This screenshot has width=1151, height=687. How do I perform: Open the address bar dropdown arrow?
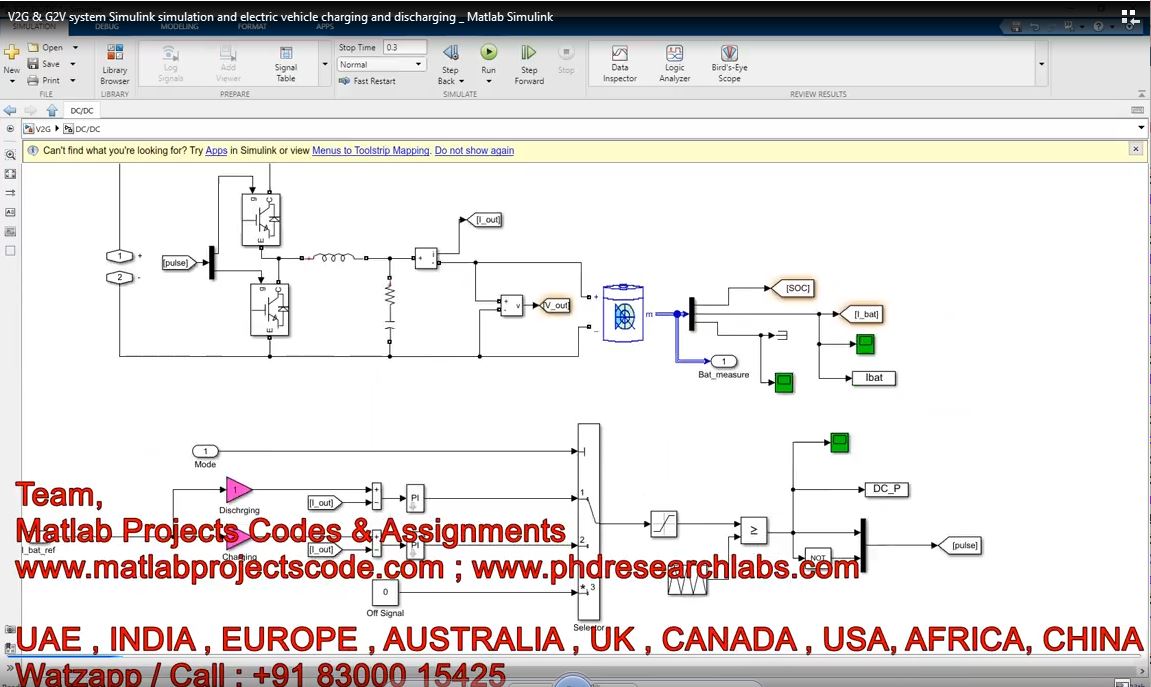tap(1141, 128)
